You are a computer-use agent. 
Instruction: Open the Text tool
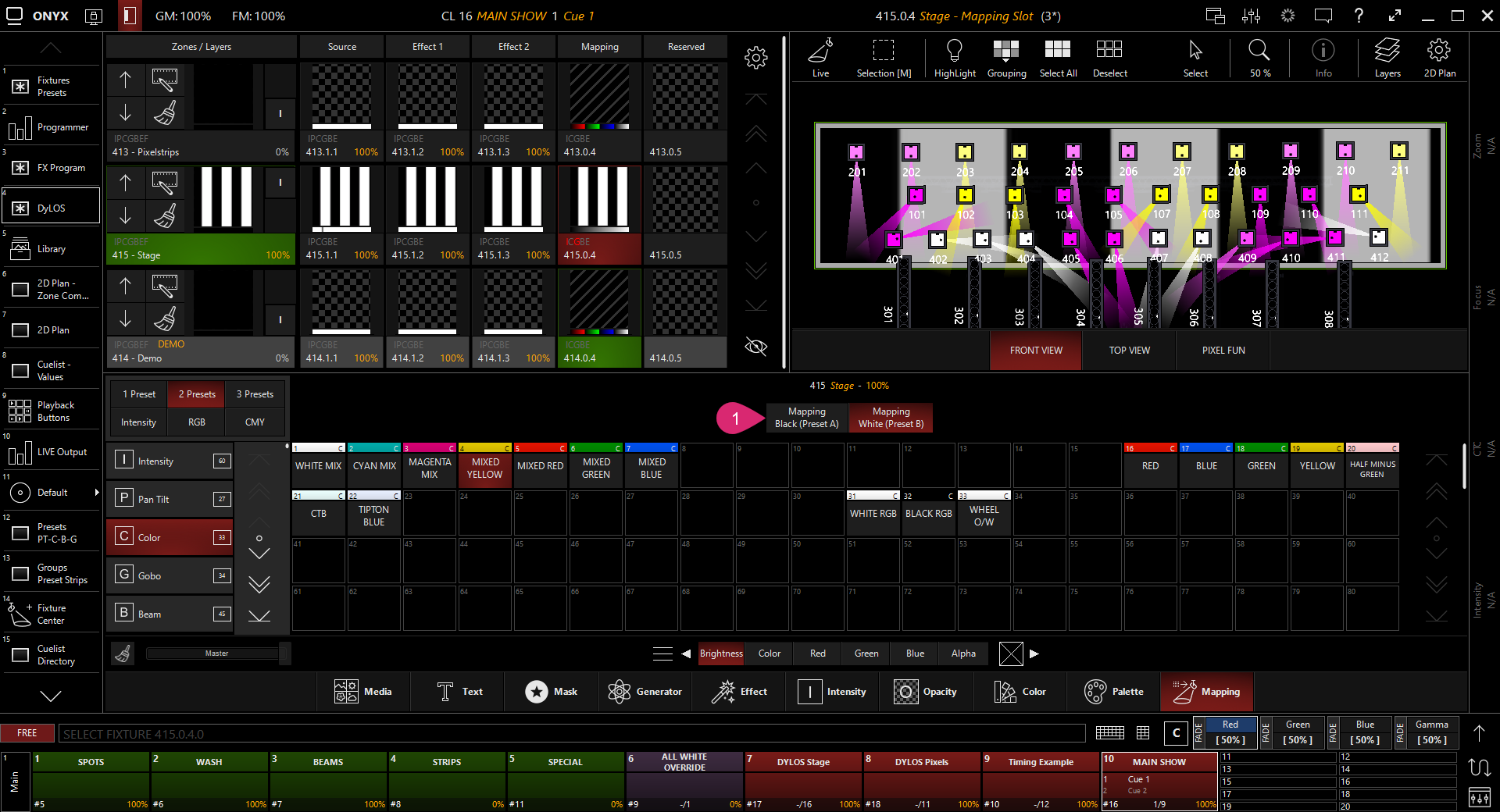(x=459, y=692)
